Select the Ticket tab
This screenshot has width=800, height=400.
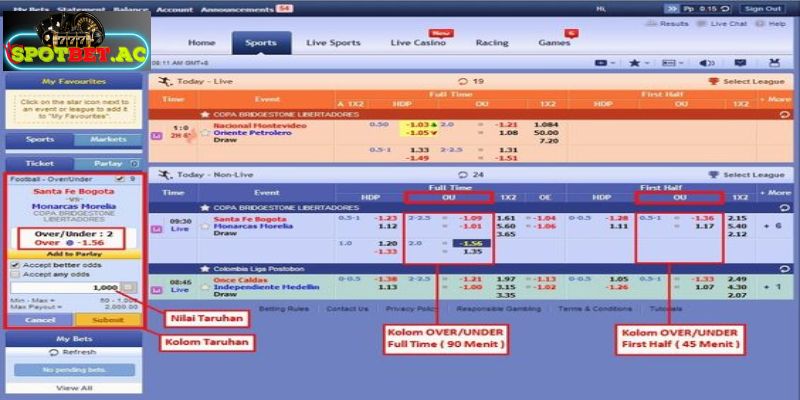pos(40,164)
